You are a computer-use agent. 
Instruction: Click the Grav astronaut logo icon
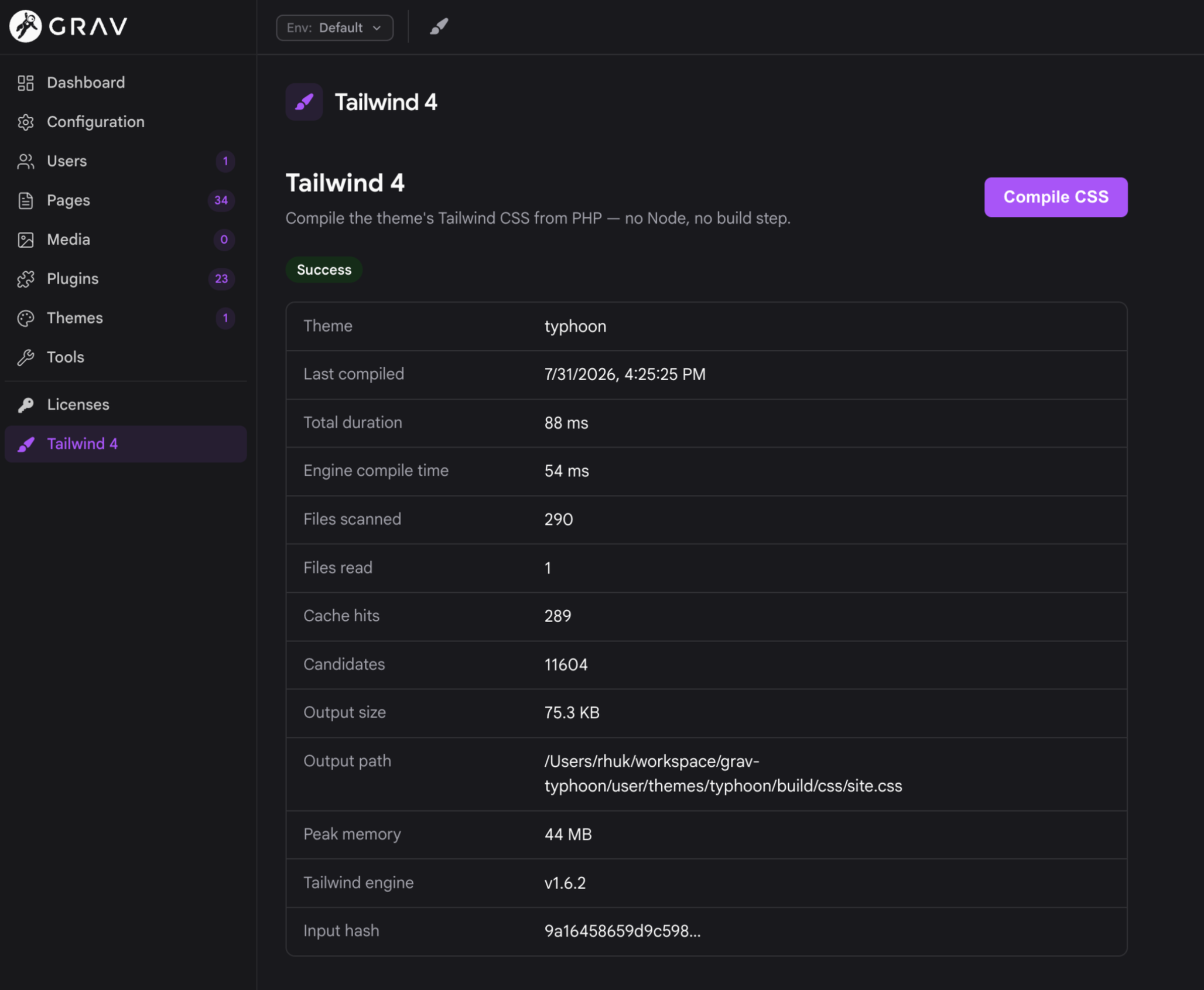pyautogui.click(x=25, y=26)
